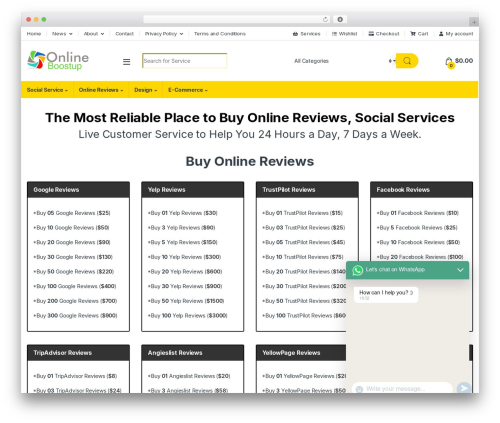Select Buy 200 Google Reviews ($700)
Image resolution: width=500 pixels, height=423 pixels.
[75, 301]
